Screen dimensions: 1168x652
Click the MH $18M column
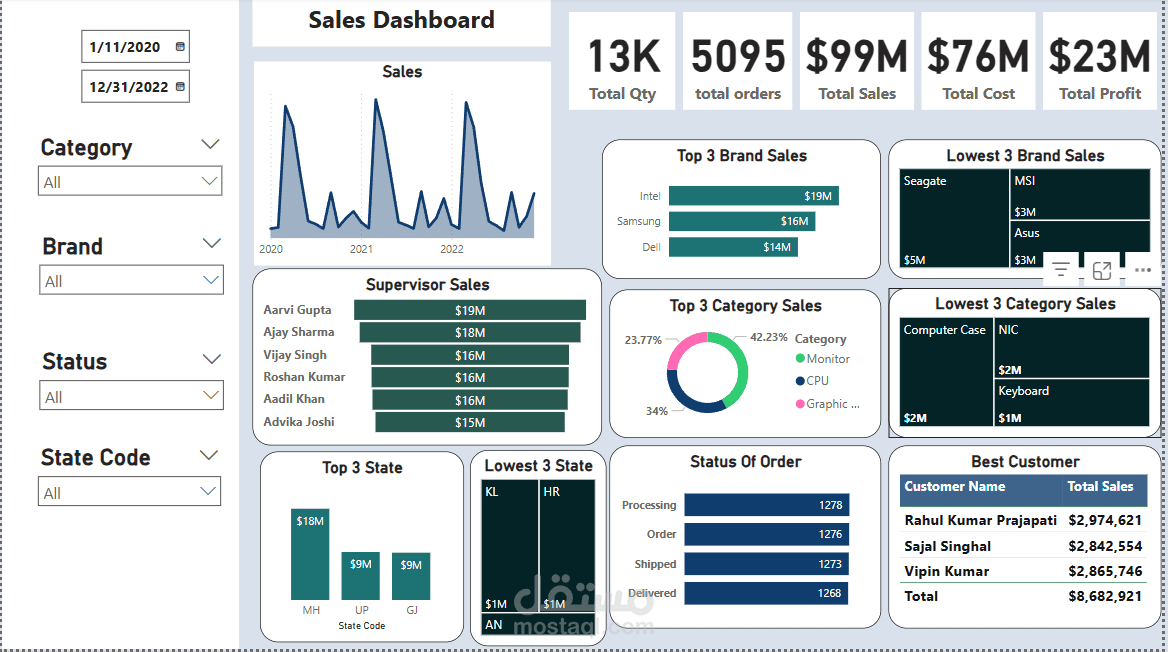(310, 554)
